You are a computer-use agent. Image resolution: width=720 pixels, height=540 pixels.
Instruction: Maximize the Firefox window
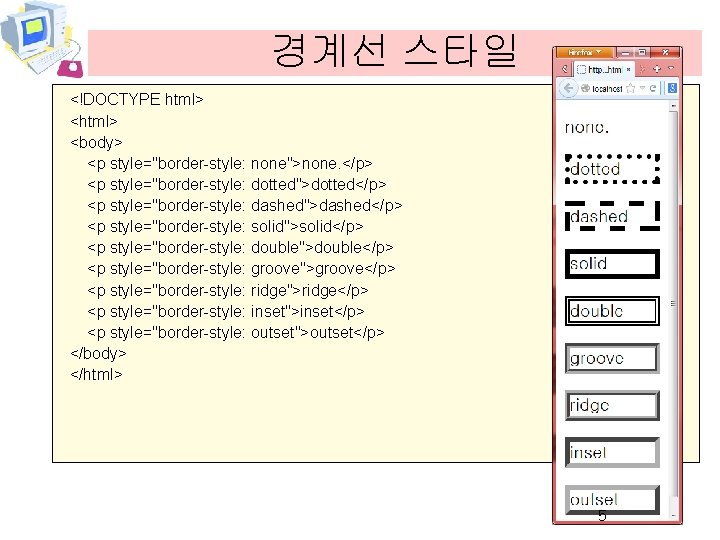pyautogui.click(x=642, y=53)
